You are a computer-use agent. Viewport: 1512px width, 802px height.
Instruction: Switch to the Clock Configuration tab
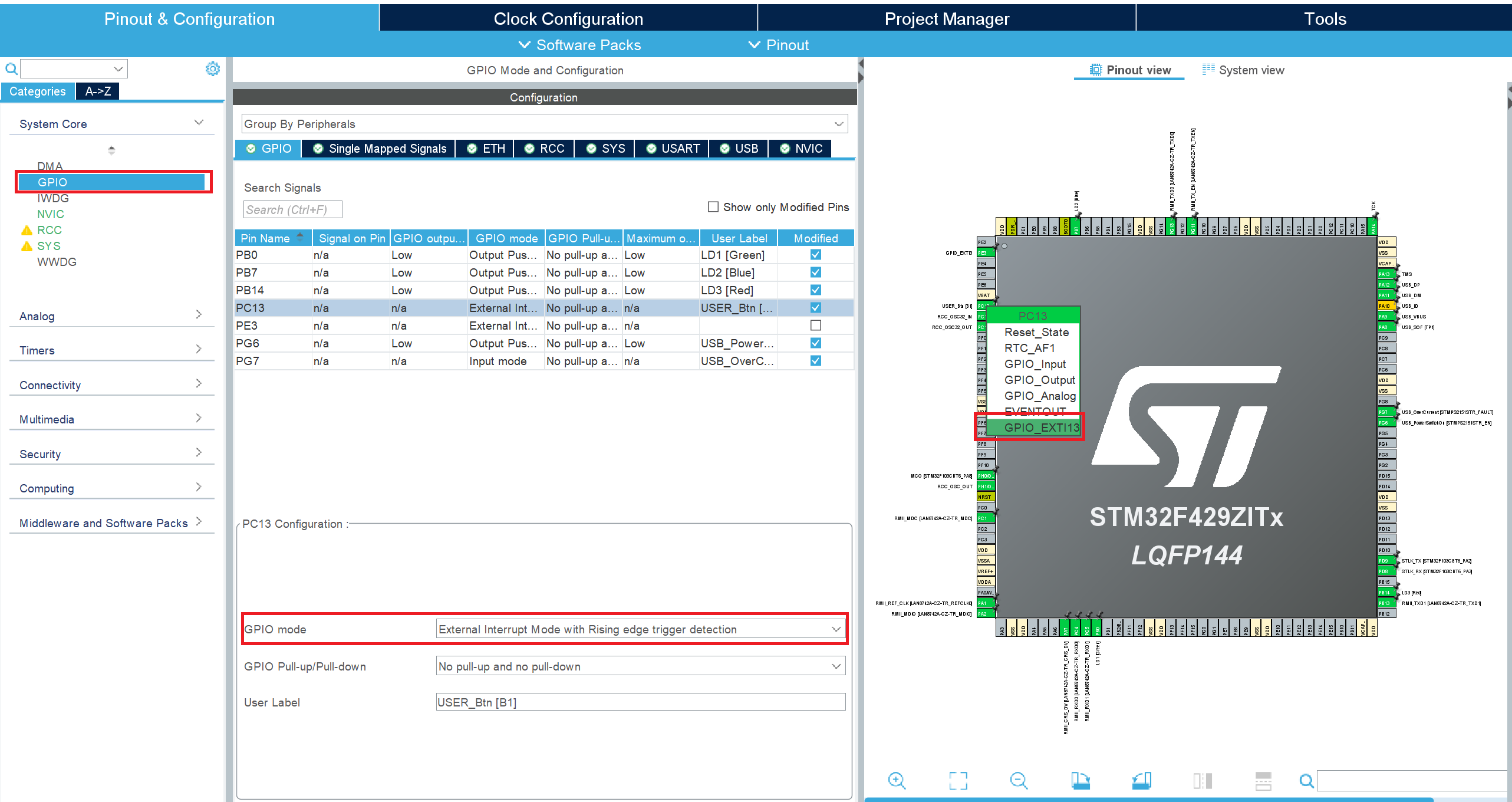(x=568, y=19)
